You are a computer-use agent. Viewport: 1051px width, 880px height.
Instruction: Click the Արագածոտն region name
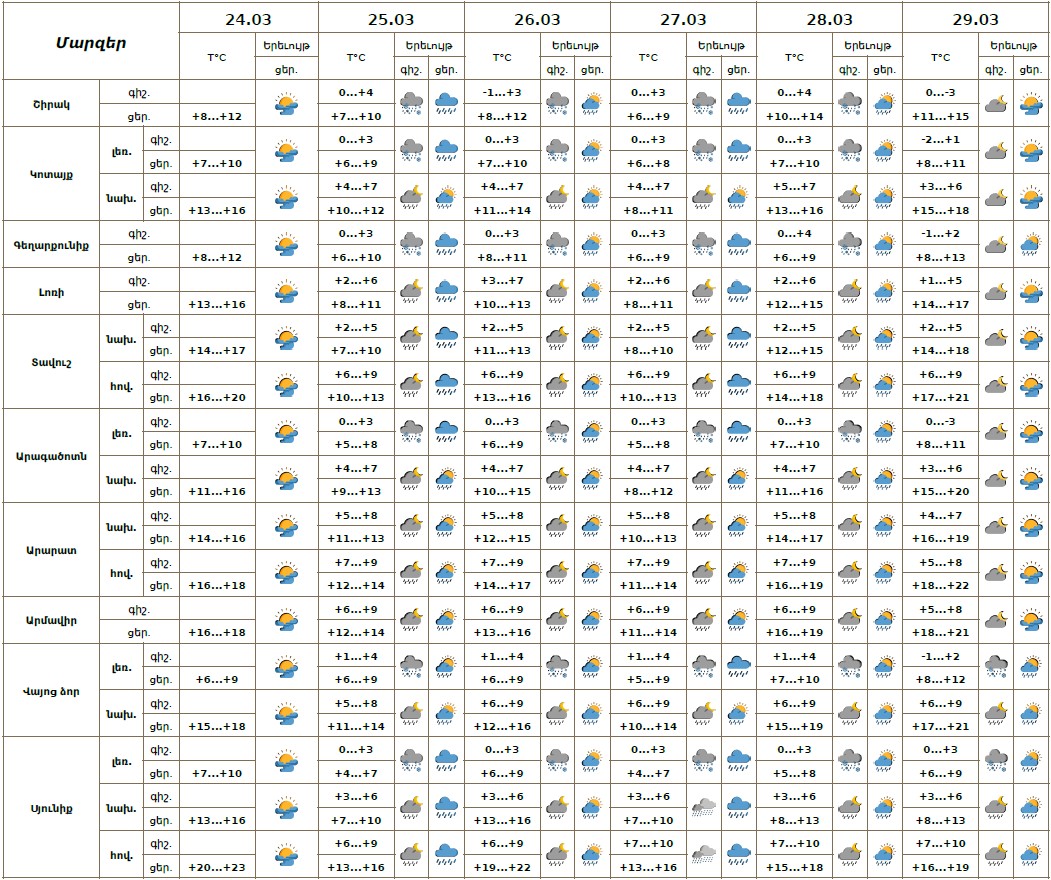[x=51, y=456]
